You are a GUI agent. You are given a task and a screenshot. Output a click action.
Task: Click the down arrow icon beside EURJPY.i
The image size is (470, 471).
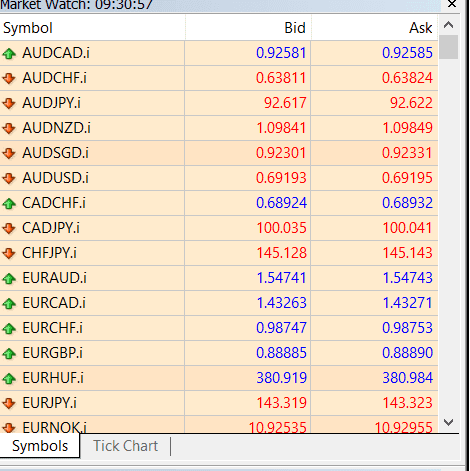[9, 403]
